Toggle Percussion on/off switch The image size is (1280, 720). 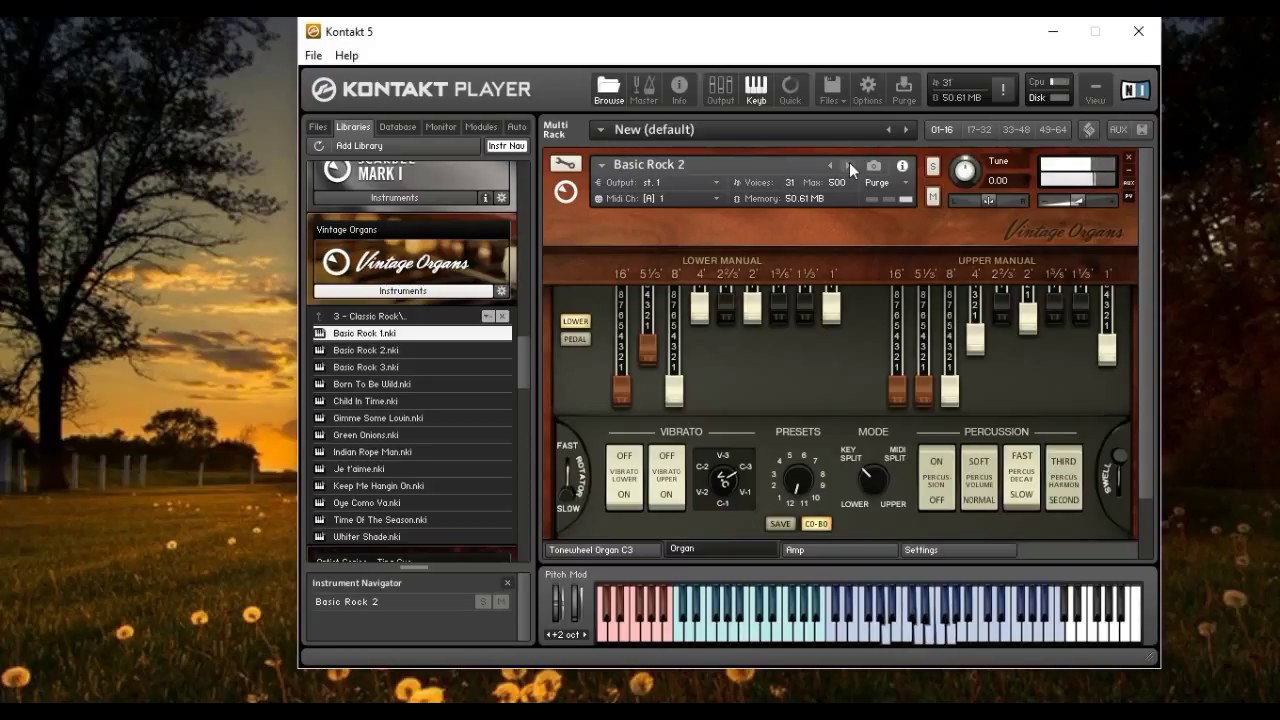click(x=937, y=479)
